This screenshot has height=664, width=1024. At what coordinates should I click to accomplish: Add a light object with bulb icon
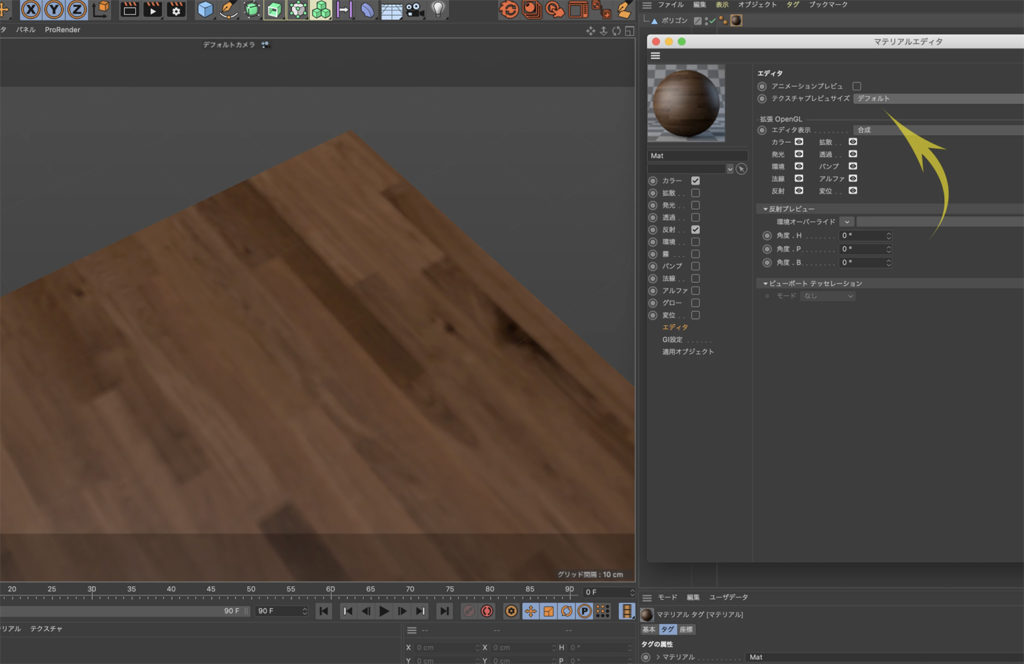438,9
